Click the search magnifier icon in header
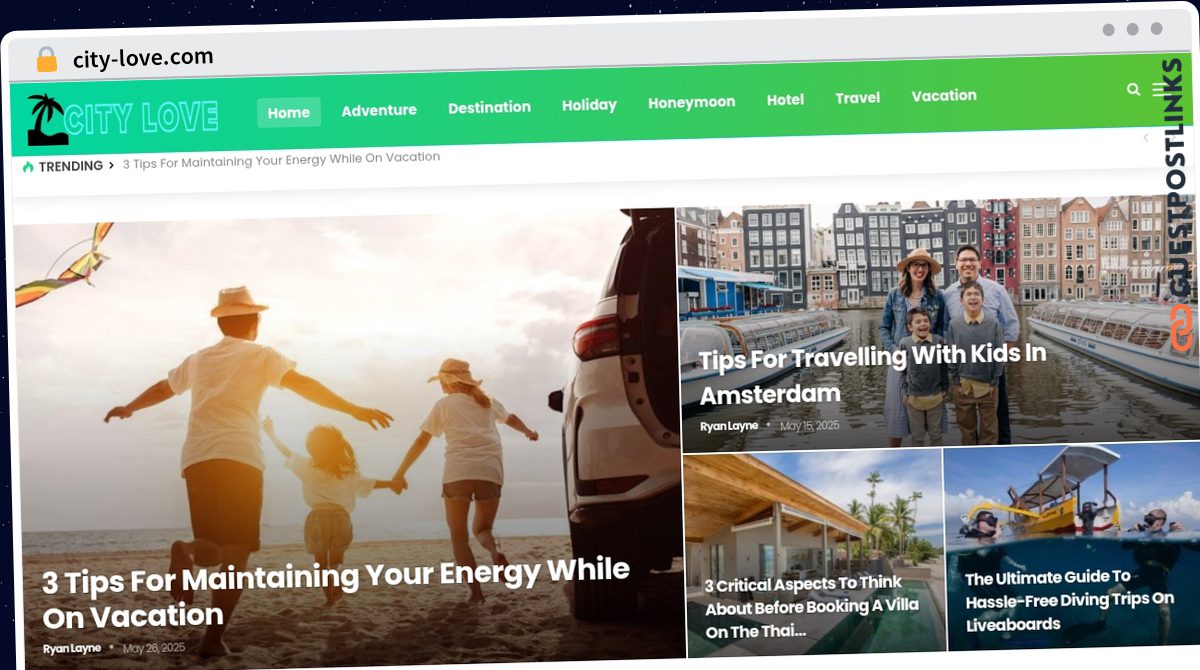 (x=1133, y=89)
